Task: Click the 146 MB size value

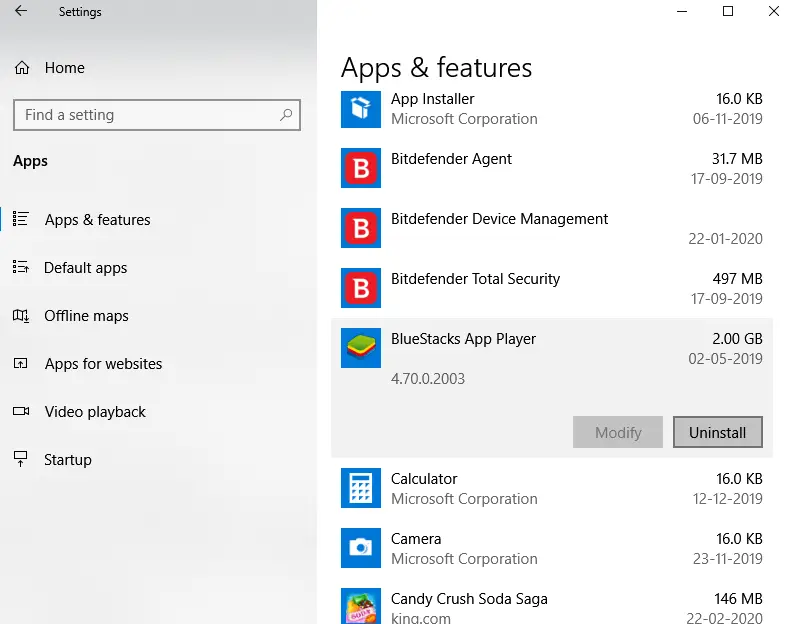Action: [x=738, y=599]
